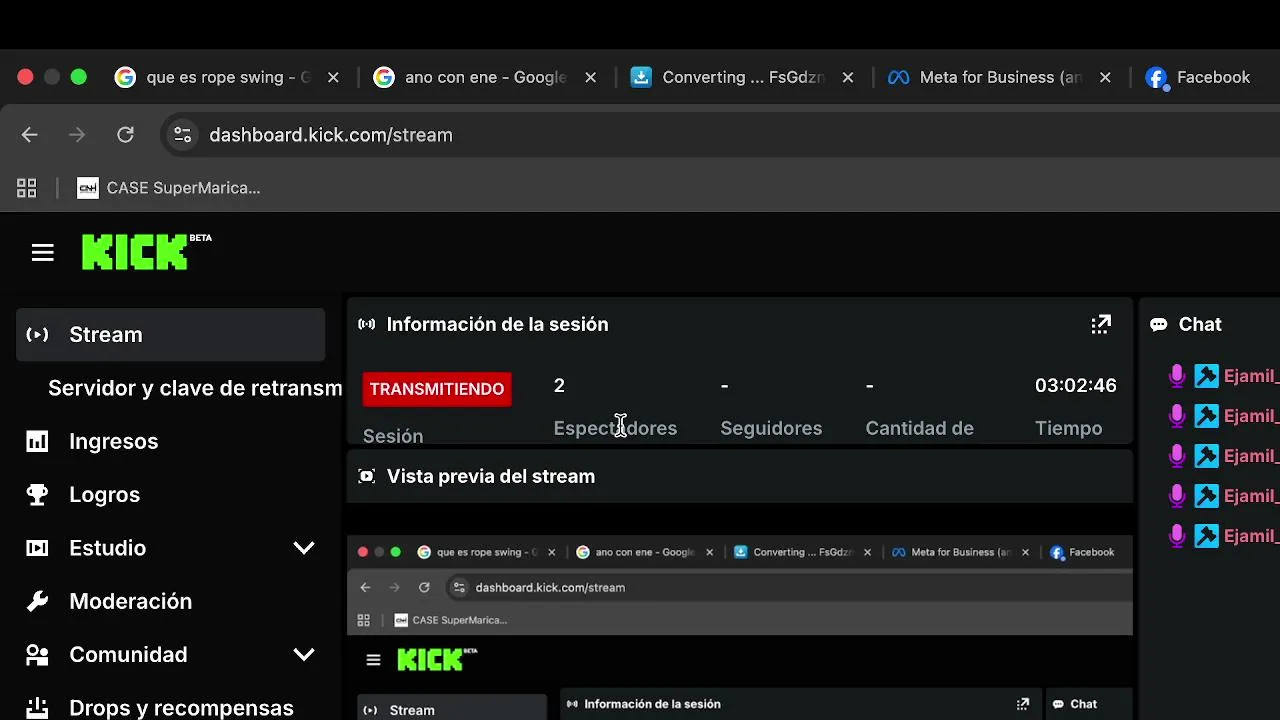Switch to the Facebook tab
This screenshot has width=1280, height=720.
point(1200,77)
